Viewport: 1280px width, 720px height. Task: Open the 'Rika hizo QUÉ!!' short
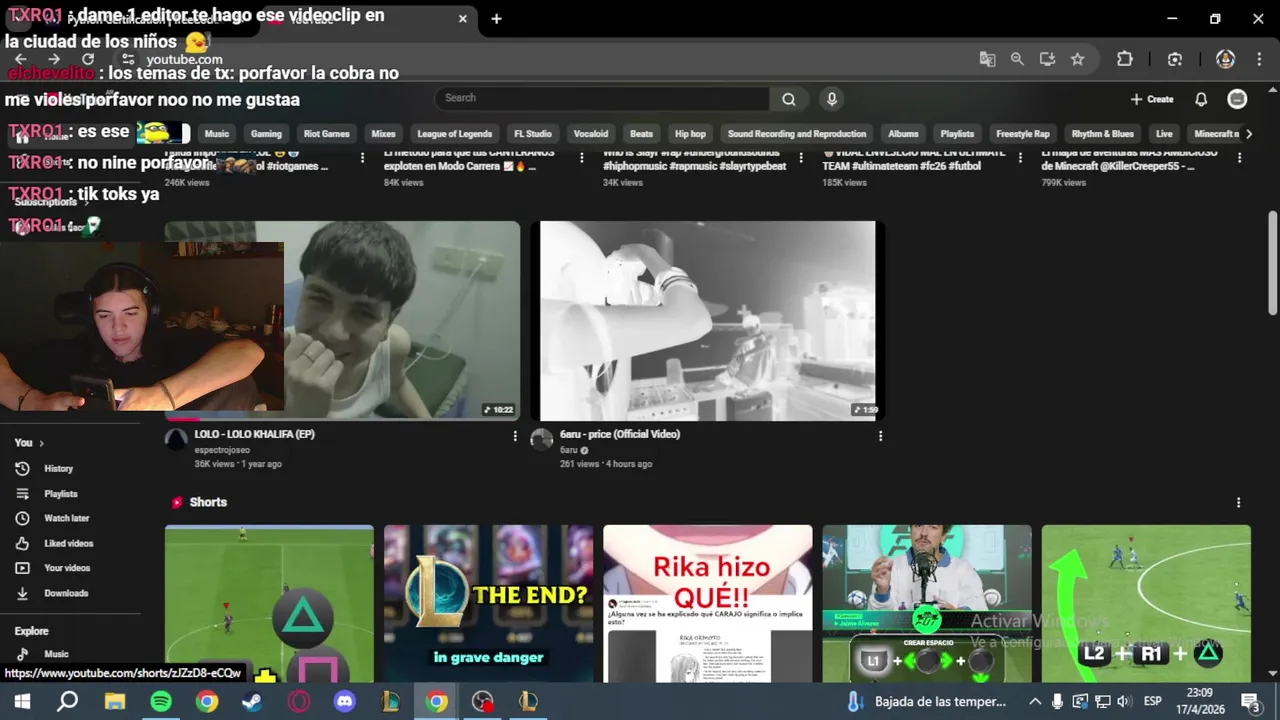707,604
